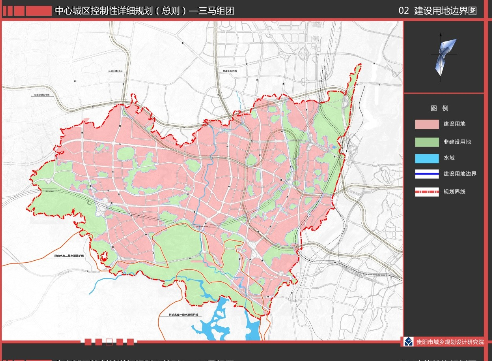Click the green non-construction land legend swatch
Image resolution: width=492 pixels, height=361 pixels.
[427, 142]
